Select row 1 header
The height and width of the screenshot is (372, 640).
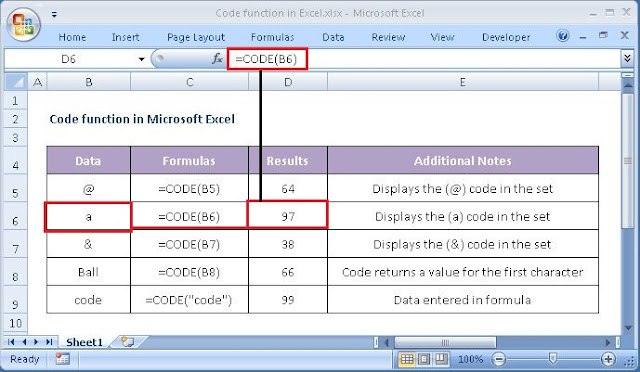coord(16,100)
